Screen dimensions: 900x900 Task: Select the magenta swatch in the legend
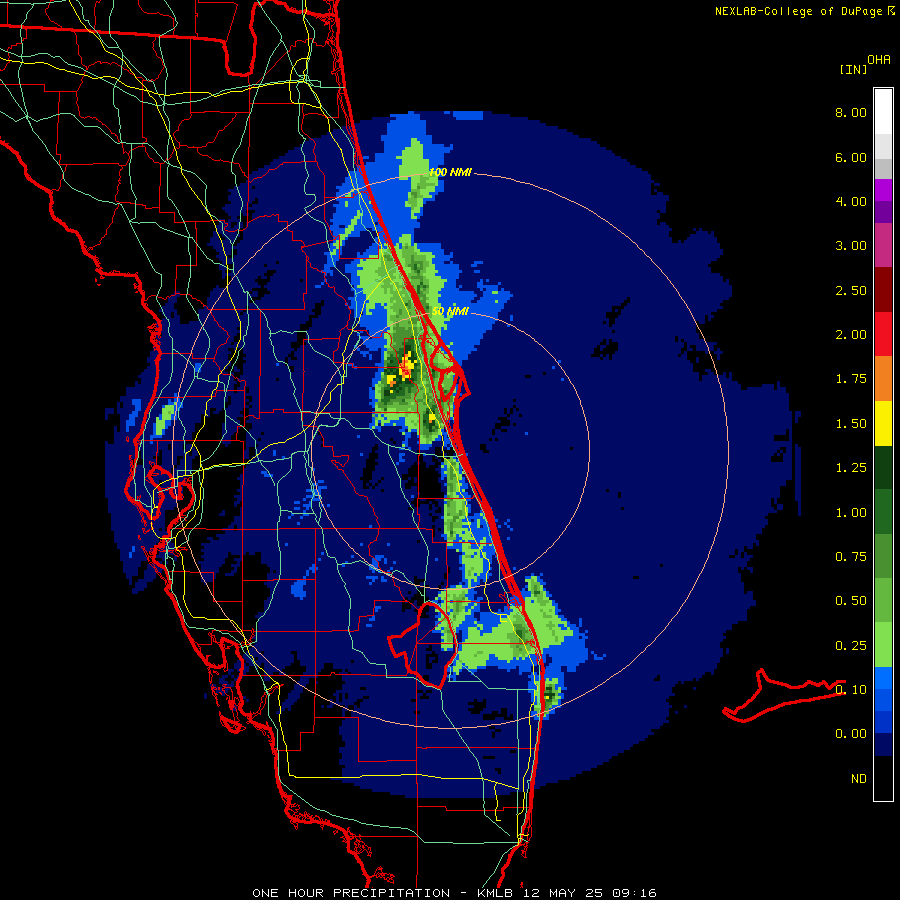point(883,245)
